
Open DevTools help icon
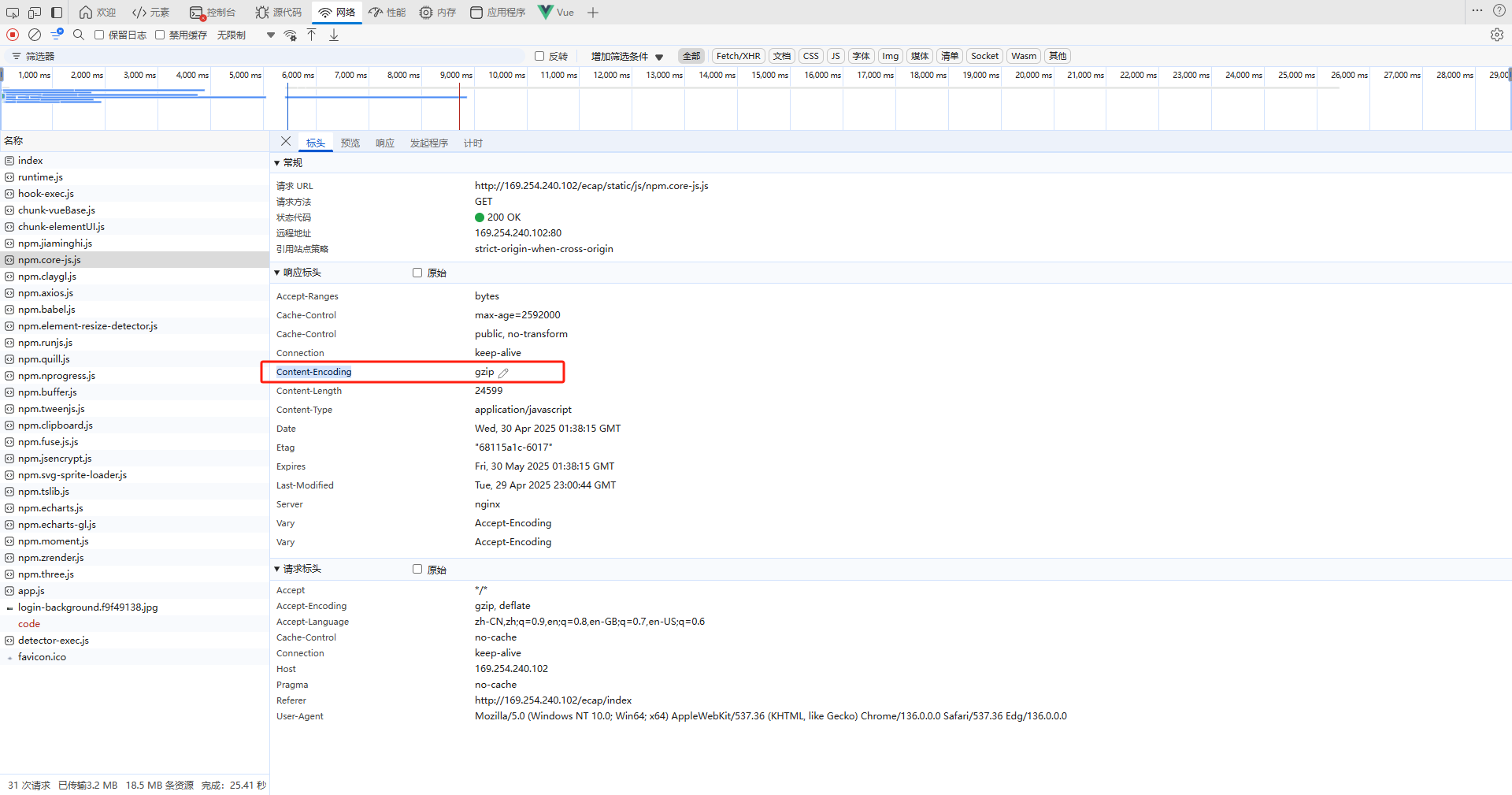pos(1499,11)
